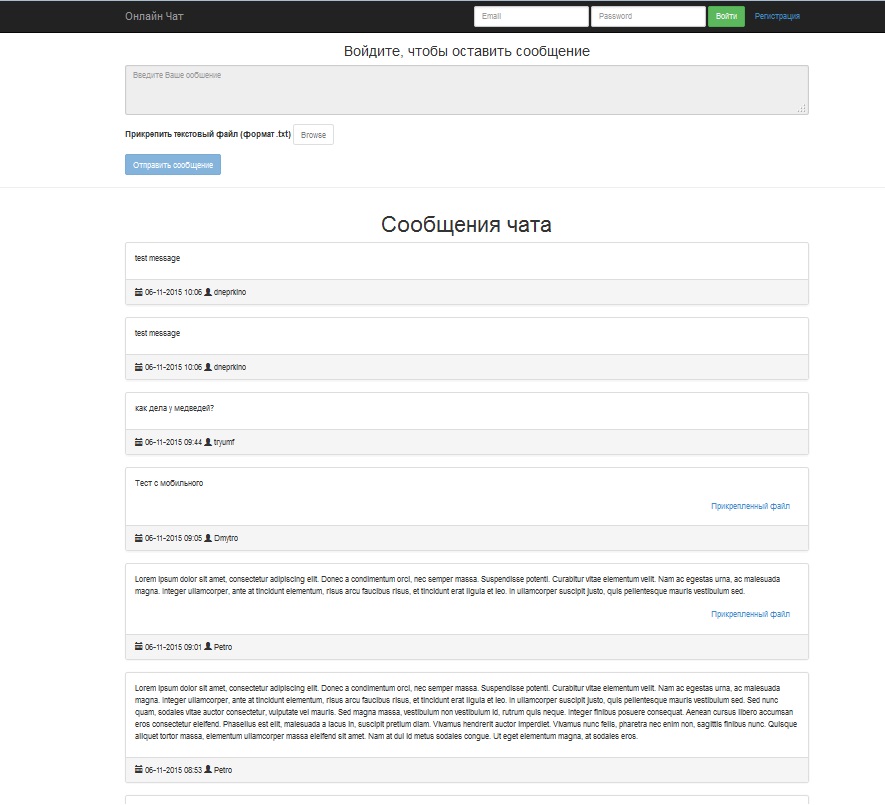Image resolution: width=885 pixels, height=805 pixels.
Task: Focus the Email input field
Action: pyautogui.click(x=531, y=16)
